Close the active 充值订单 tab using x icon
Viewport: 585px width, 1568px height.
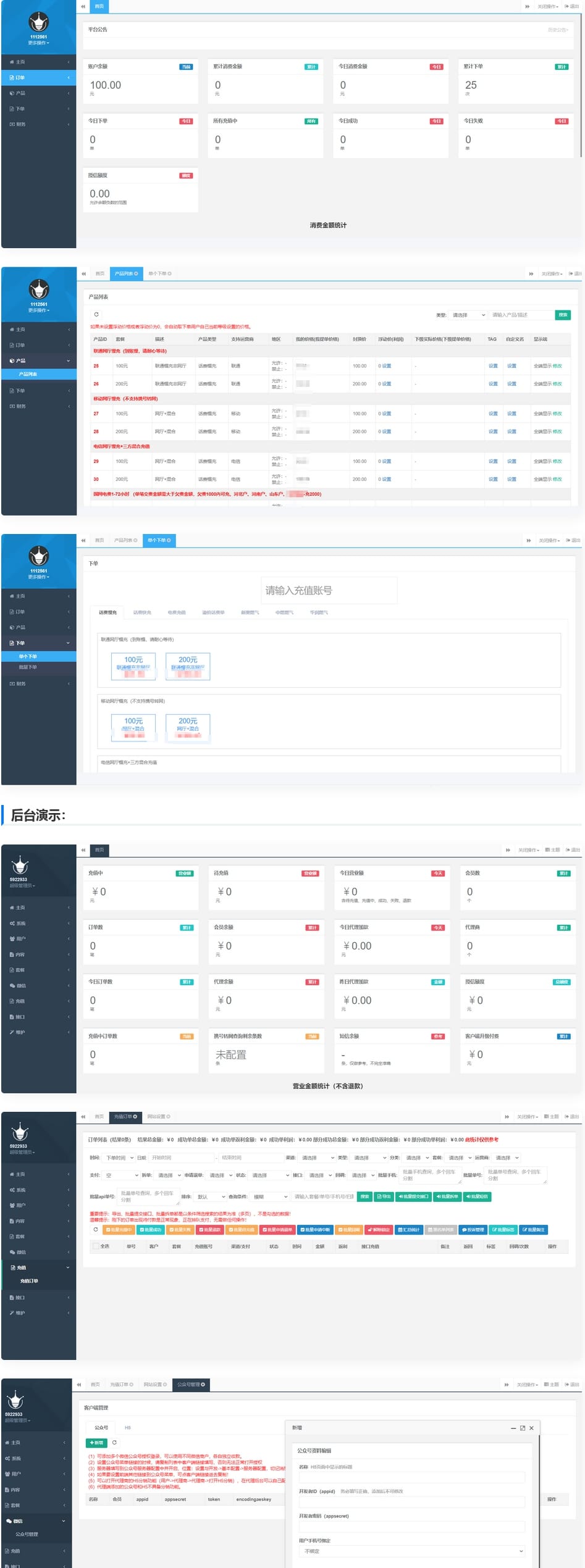pos(135,1117)
